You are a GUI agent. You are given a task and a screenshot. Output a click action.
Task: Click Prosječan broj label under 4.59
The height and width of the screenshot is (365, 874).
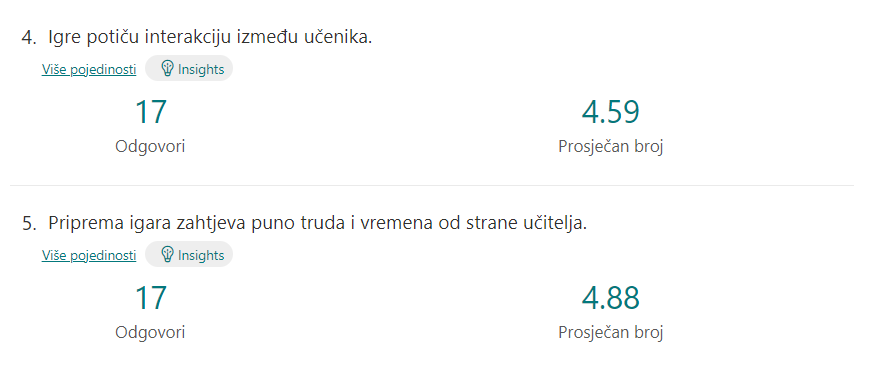pyautogui.click(x=610, y=147)
